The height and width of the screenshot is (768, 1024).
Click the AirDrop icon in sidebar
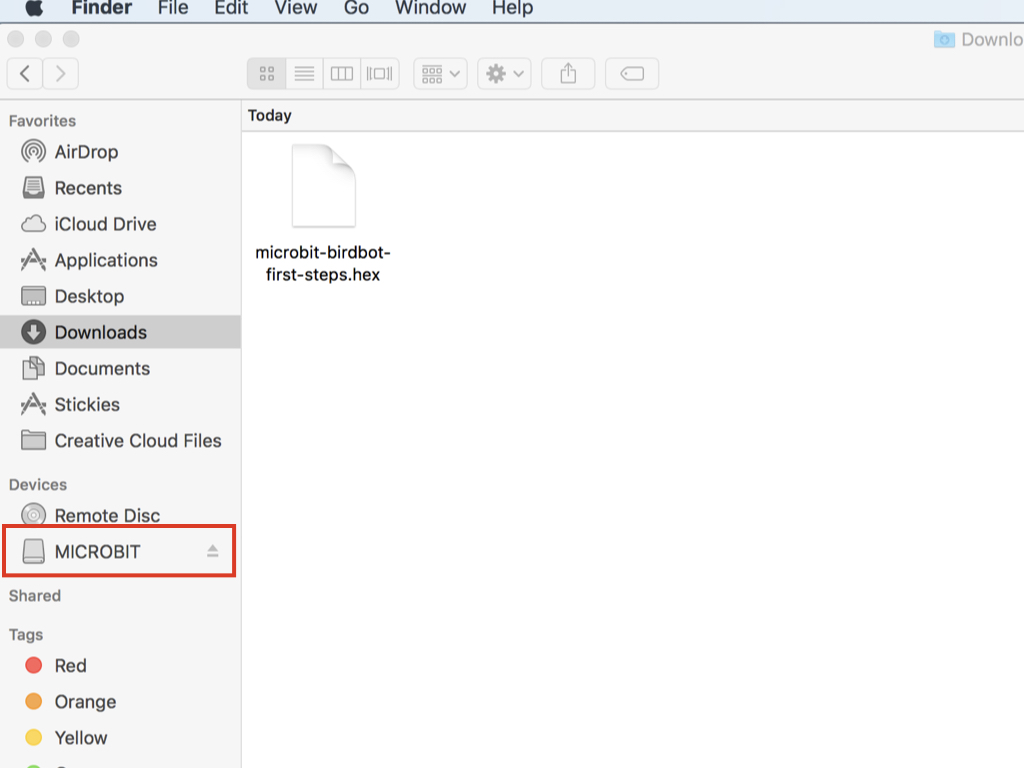pyautogui.click(x=33, y=152)
